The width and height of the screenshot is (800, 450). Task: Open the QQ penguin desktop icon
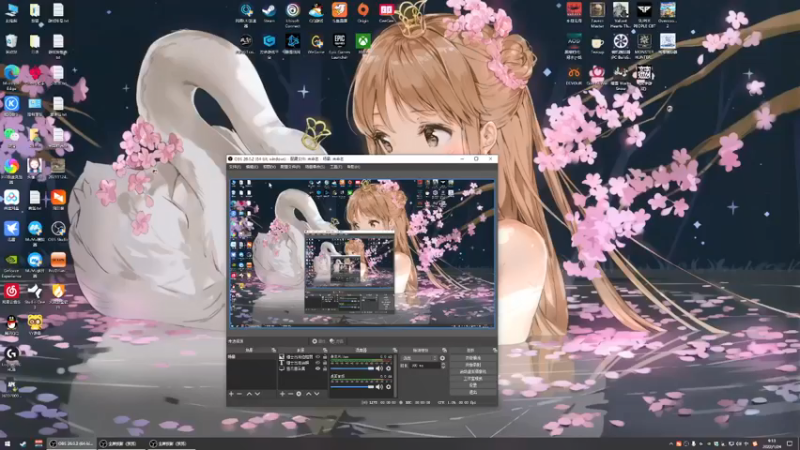click(x=11, y=325)
